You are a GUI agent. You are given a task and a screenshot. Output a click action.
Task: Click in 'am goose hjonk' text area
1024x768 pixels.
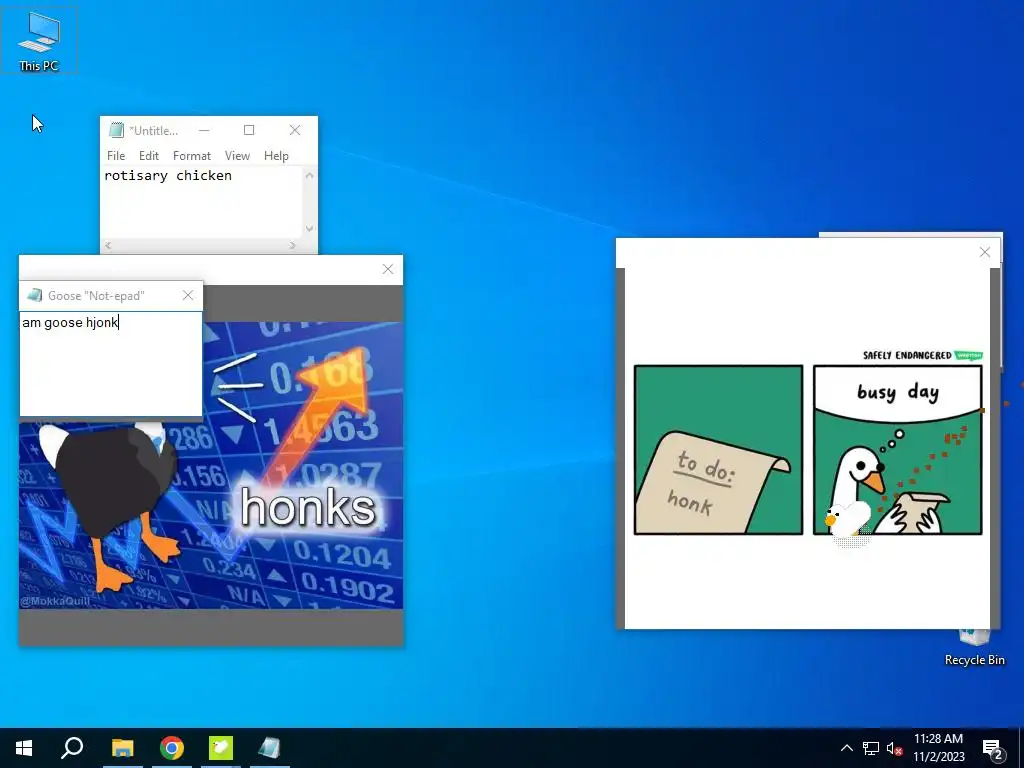point(111,363)
